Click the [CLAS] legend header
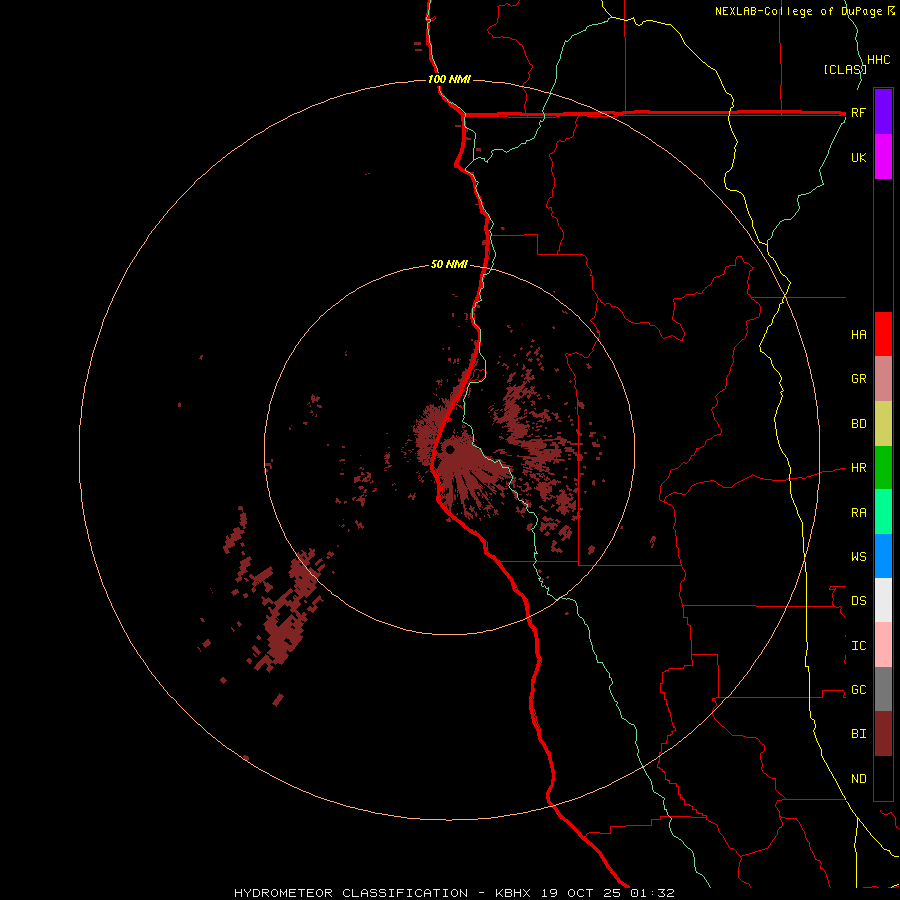 [x=845, y=69]
